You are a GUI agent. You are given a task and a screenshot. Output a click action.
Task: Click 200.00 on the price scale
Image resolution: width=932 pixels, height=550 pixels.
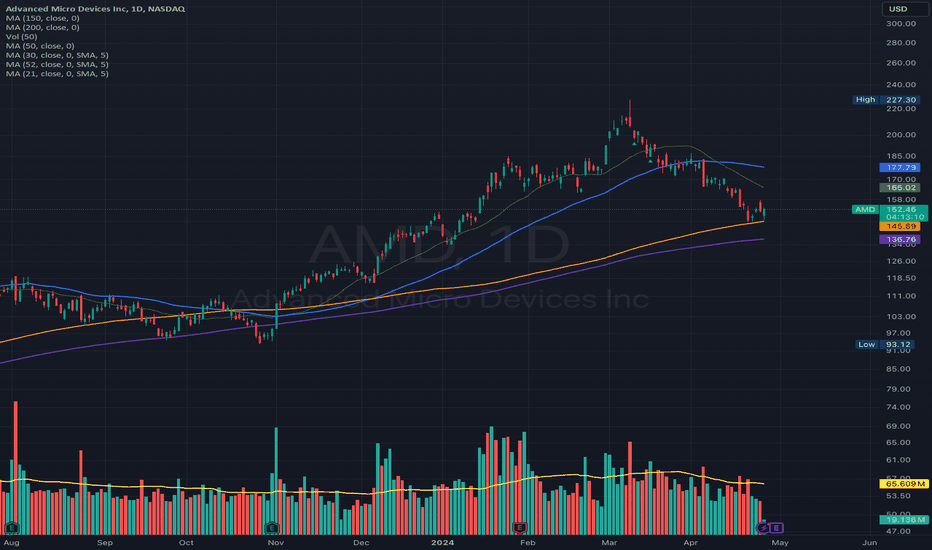[x=901, y=135]
